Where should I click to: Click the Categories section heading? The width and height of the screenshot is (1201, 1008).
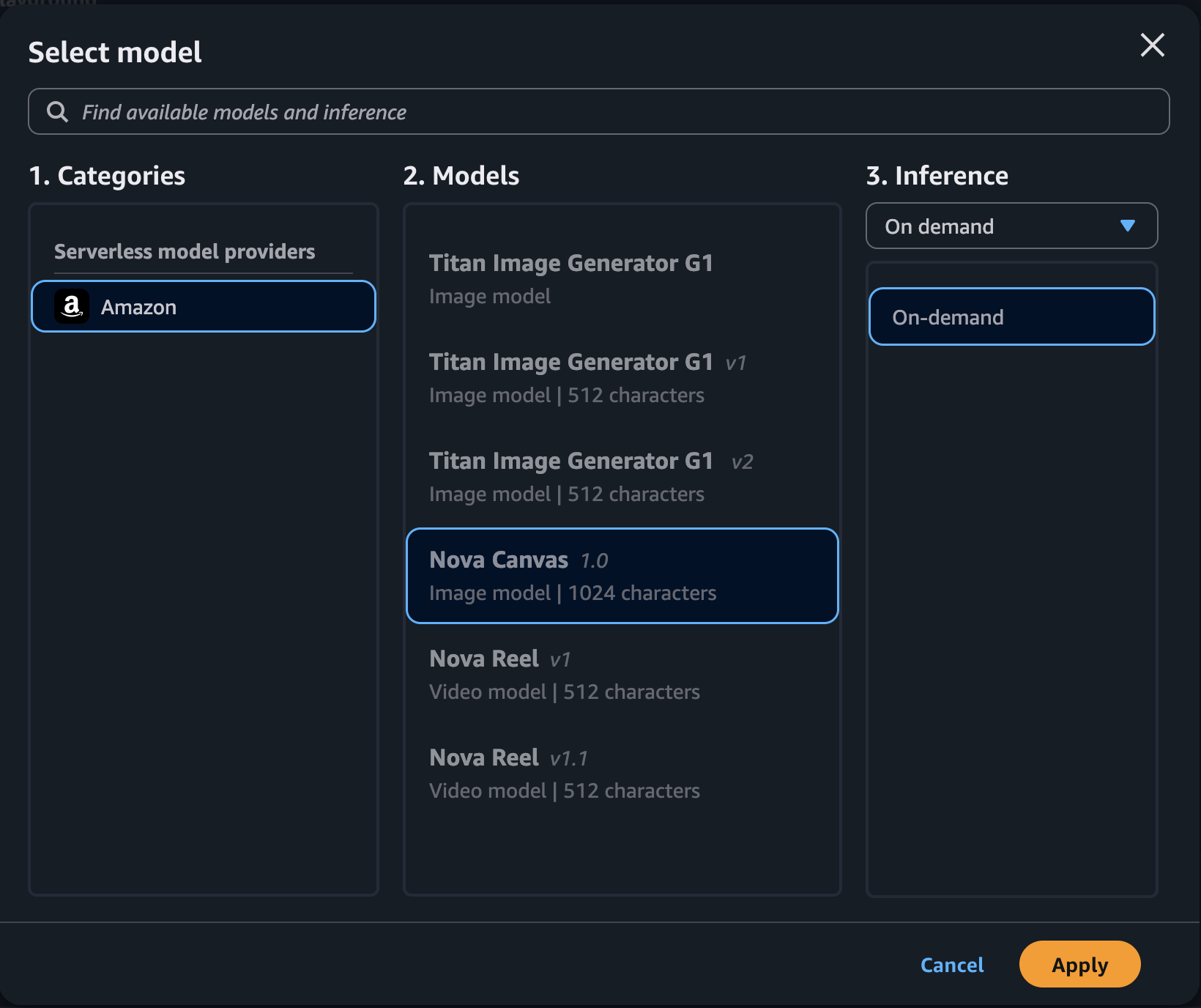coord(107,175)
